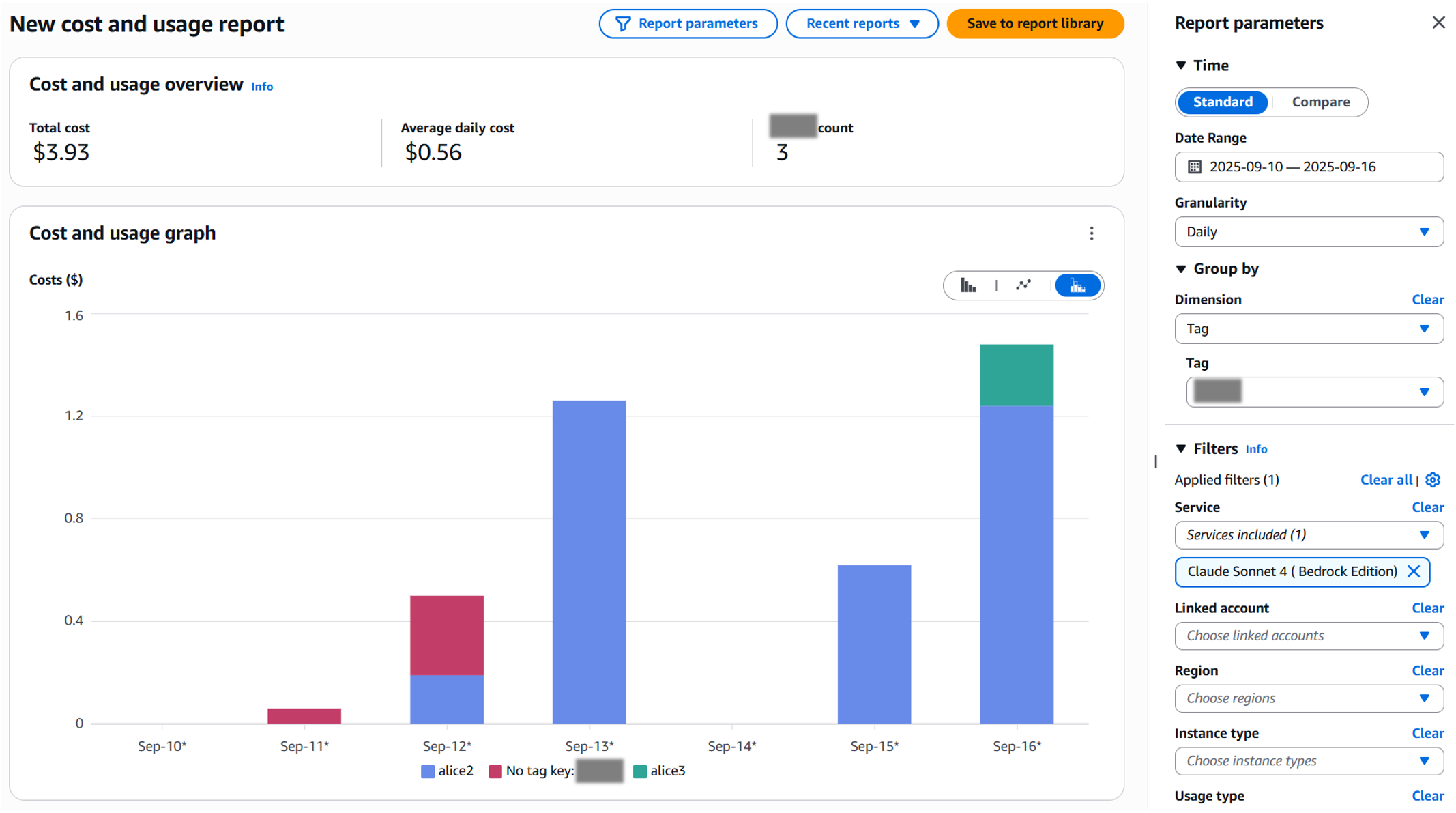Close the Report parameters panel
1456x813 pixels.
tap(1438, 23)
